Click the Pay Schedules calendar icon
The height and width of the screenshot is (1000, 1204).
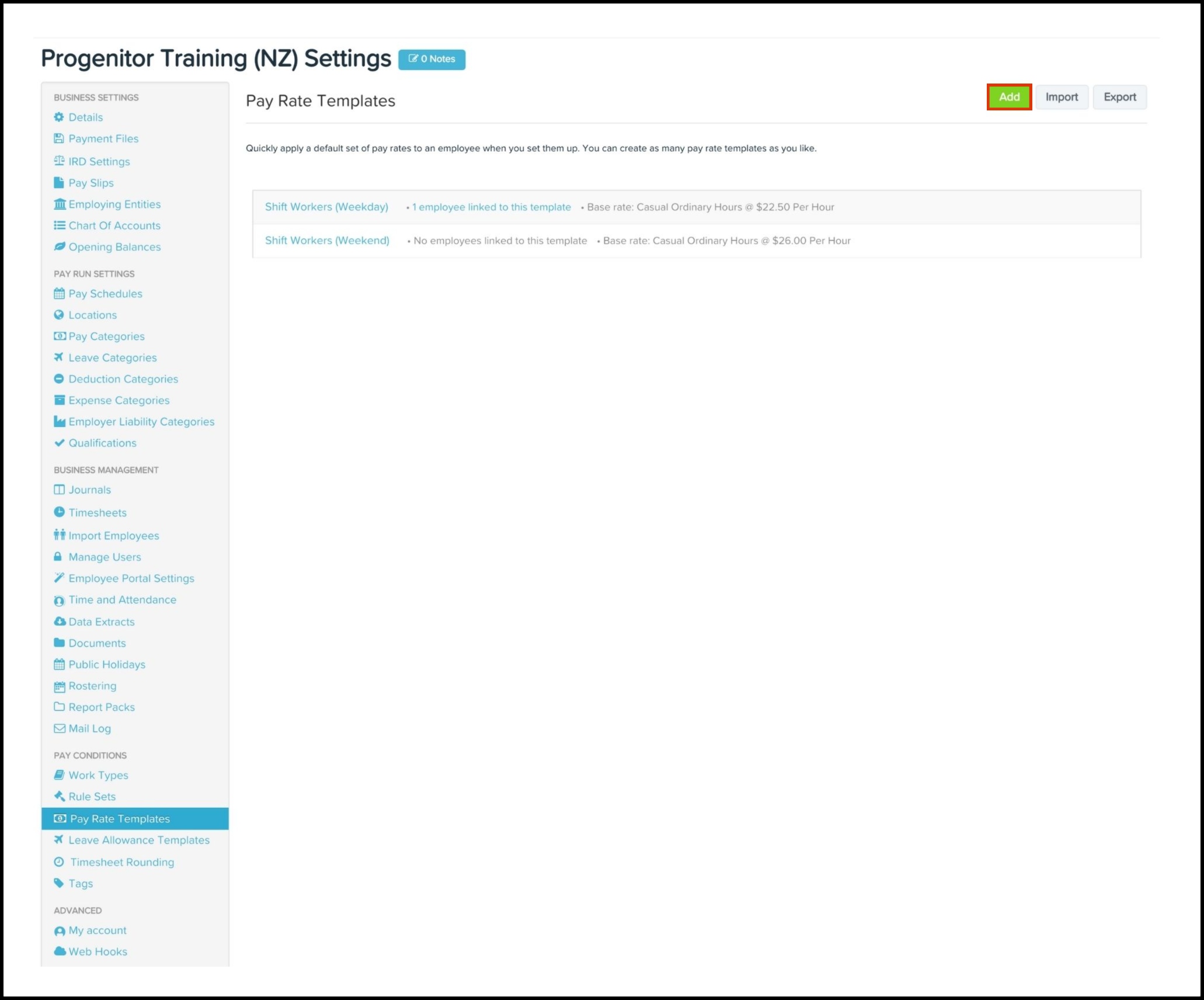click(x=59, y=293)
